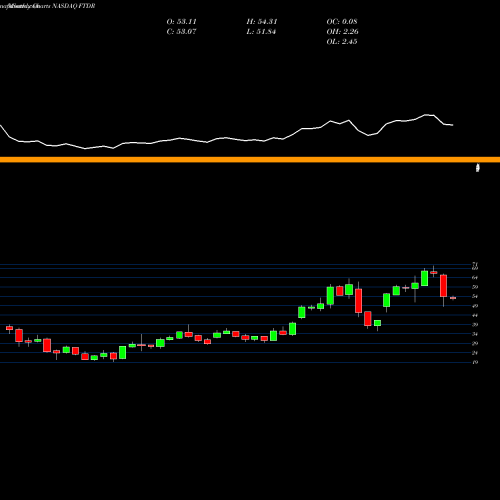500x500 pixels.
Task: Click the 34 price axis label
Action: pyautogui.click(x=475, y=334)
